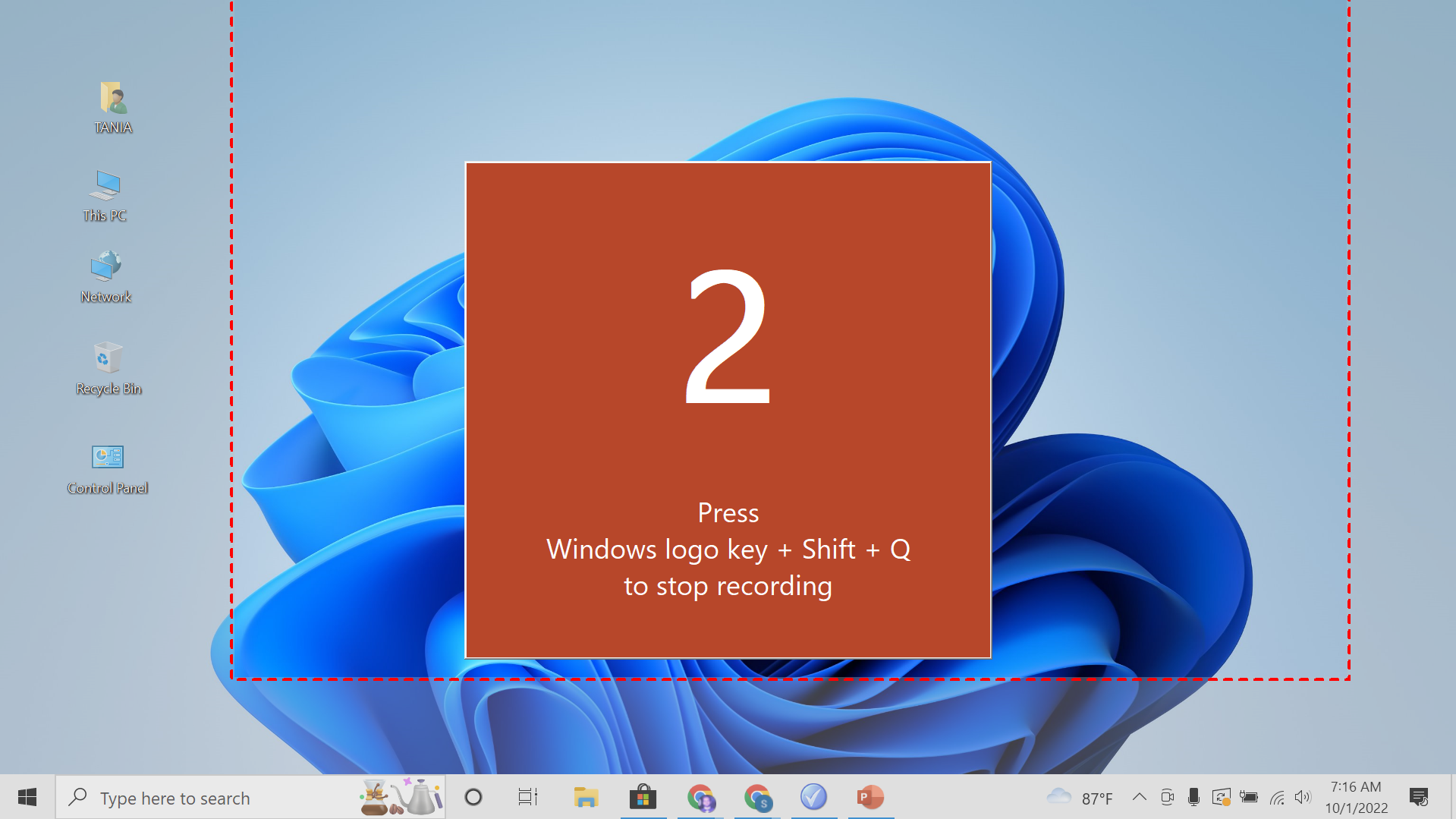
Task: Open the blue checkmark app on taskbar
Action: (x=814, y=797)
